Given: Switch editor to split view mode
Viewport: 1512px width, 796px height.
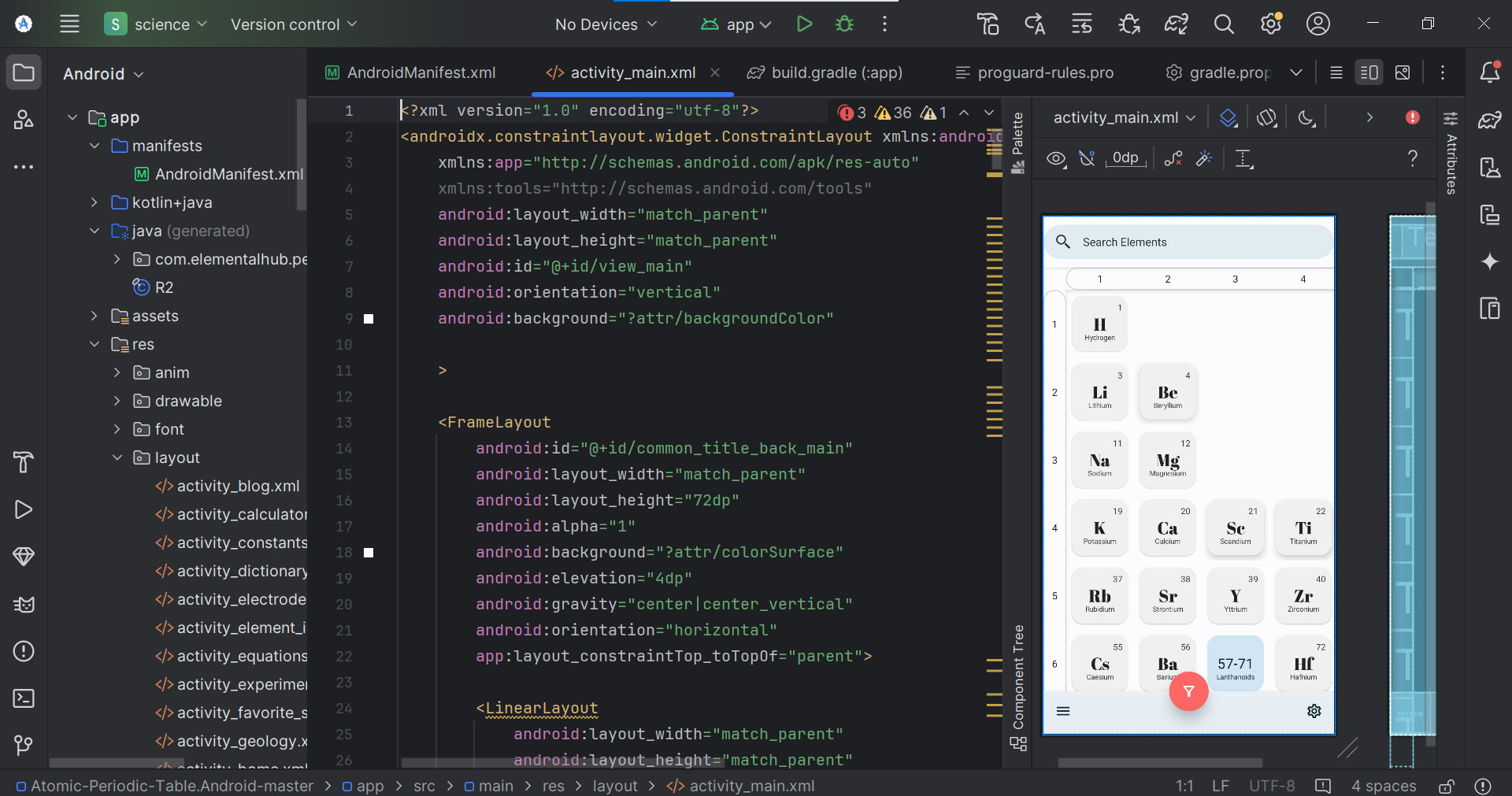Looking at the screenshot, I should (x=1369, y=72).
